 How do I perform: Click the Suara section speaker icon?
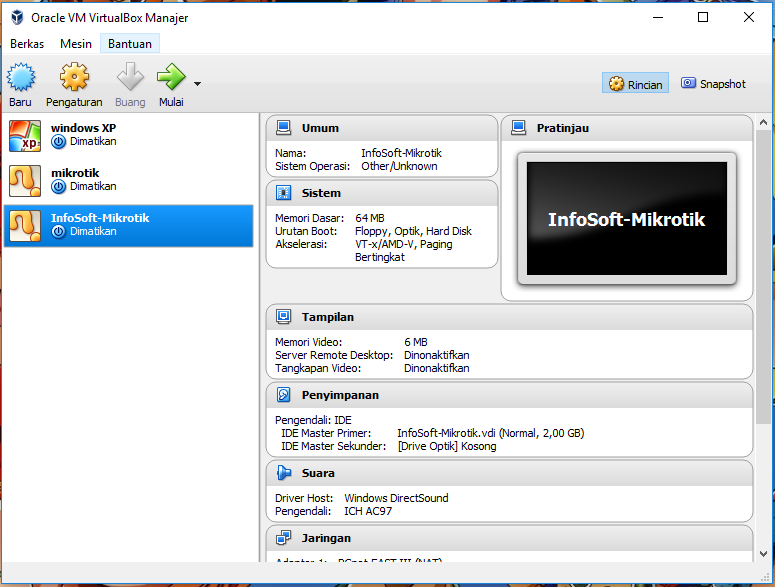click(284, 473)
